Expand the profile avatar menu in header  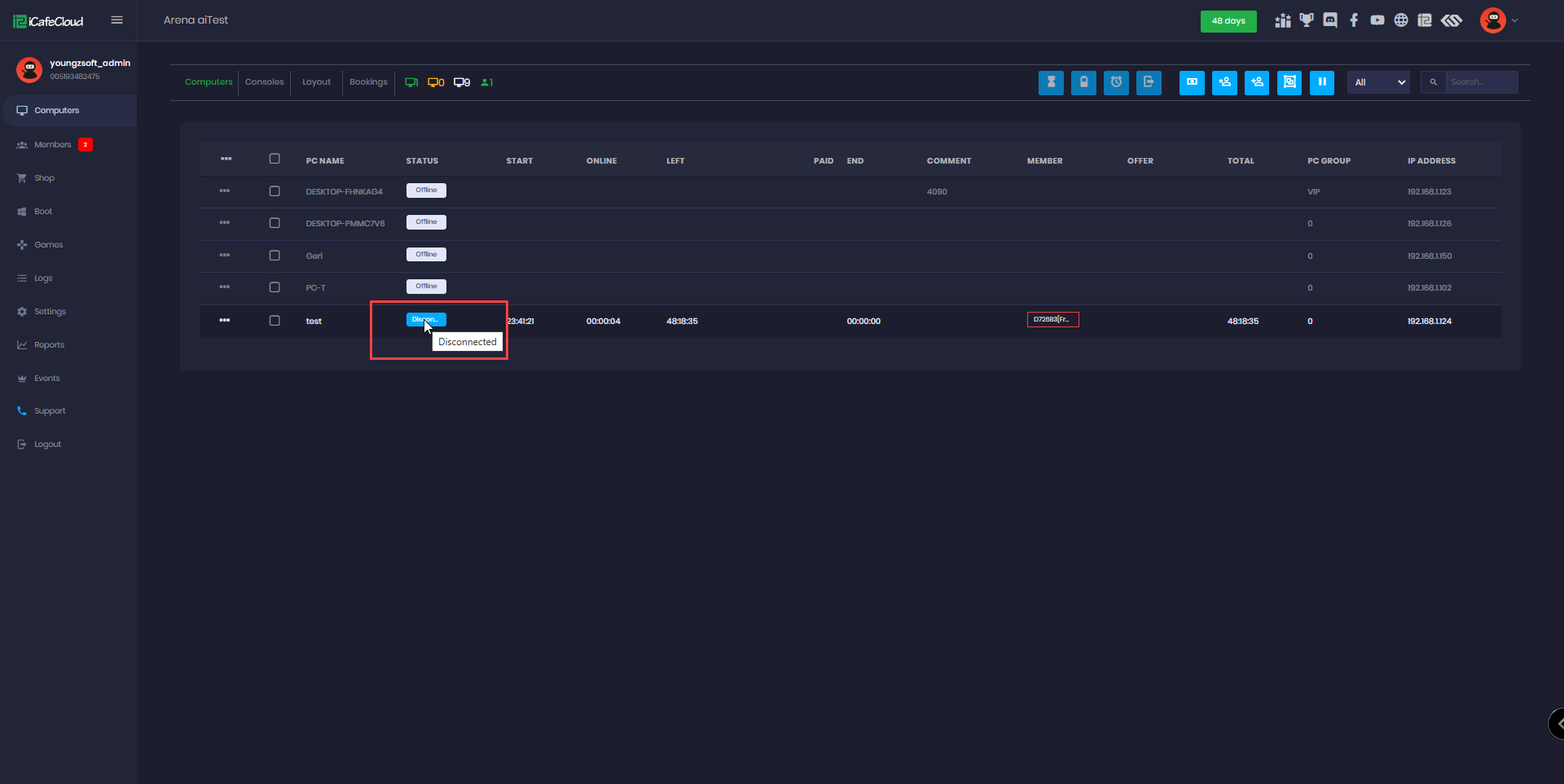(1498, 20)
